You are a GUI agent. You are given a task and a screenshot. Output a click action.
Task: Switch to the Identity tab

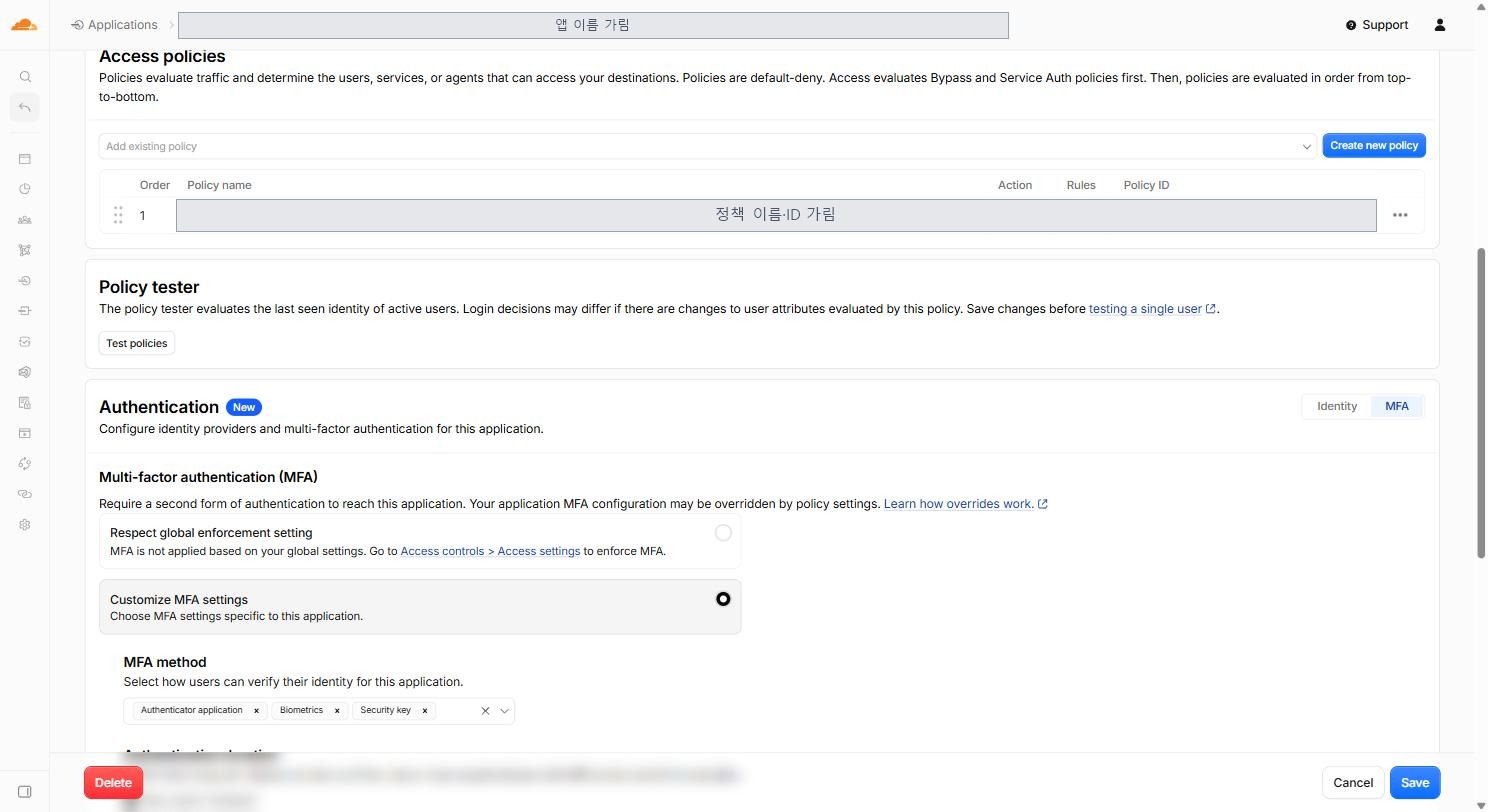(1337, 406)
